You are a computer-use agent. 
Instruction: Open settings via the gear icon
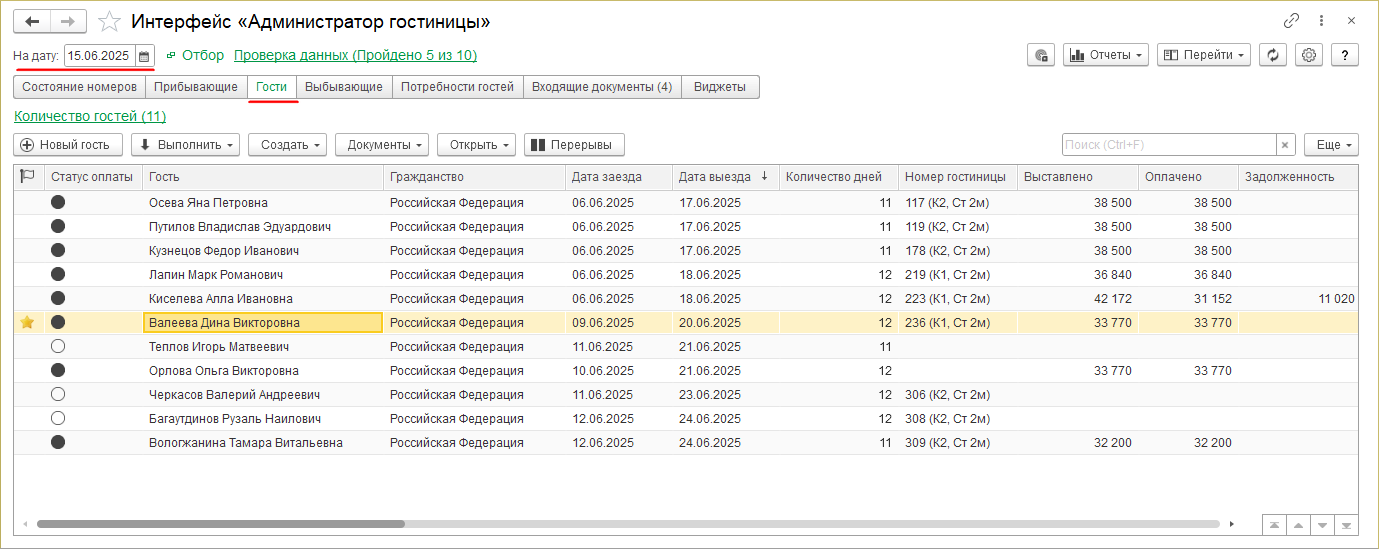click(x=1308, y=56)
